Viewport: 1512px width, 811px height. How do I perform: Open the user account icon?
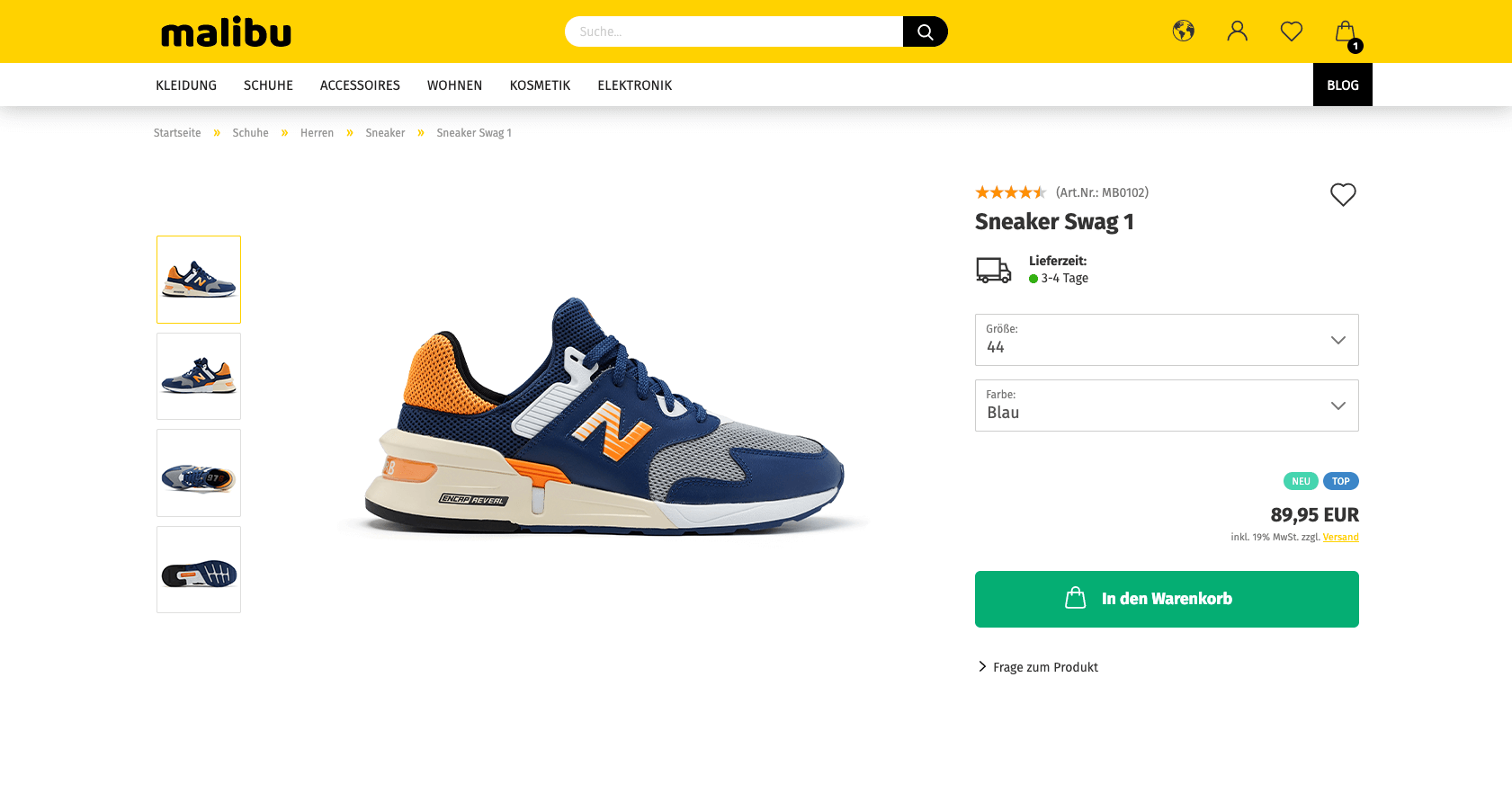pos(1237,31)
